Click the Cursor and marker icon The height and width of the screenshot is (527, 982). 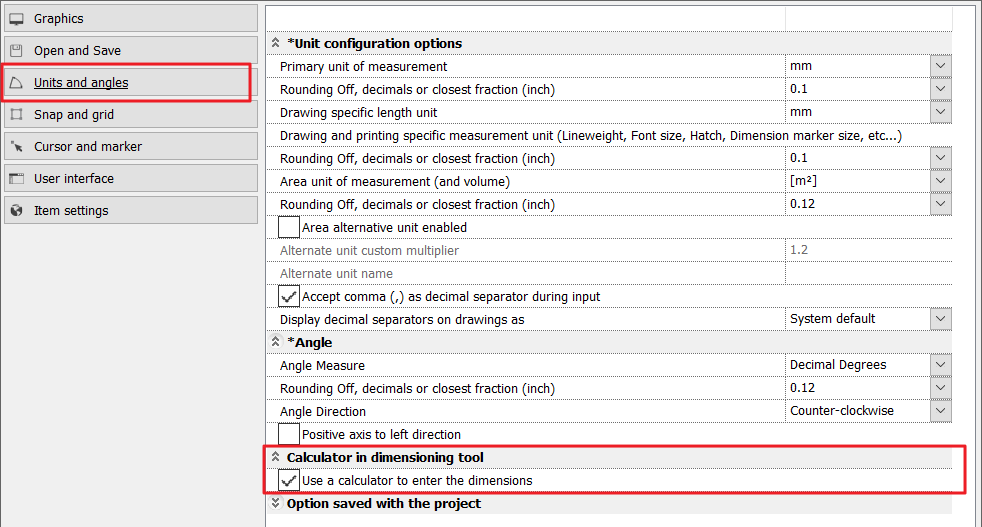pyautogui.click(x=16, y=147)
